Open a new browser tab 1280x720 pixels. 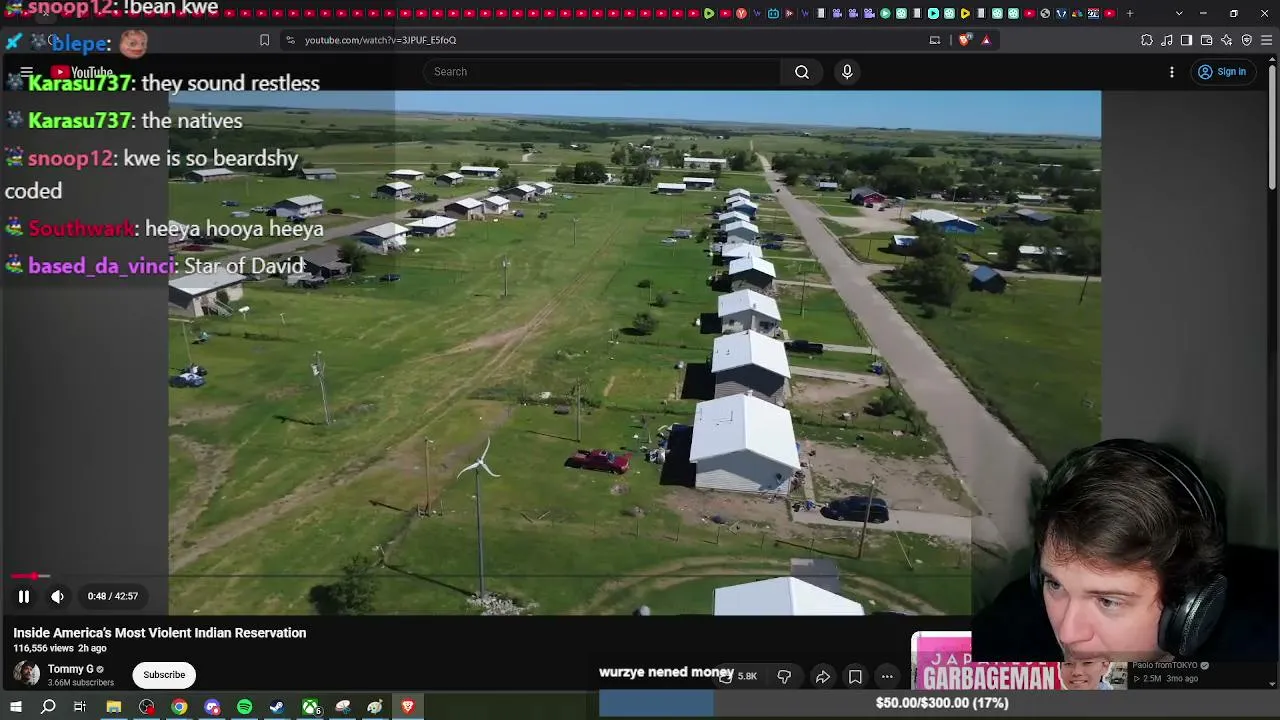tap(1130, 13)
